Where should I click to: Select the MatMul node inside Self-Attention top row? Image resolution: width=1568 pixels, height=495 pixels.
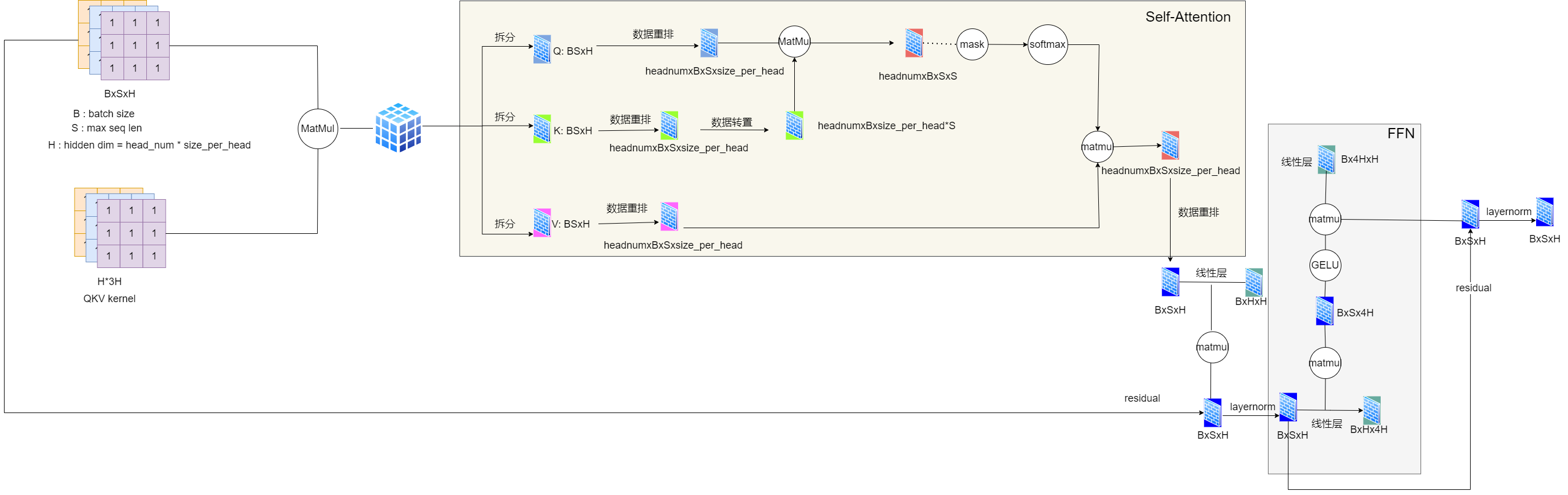(x=794, y=42)
